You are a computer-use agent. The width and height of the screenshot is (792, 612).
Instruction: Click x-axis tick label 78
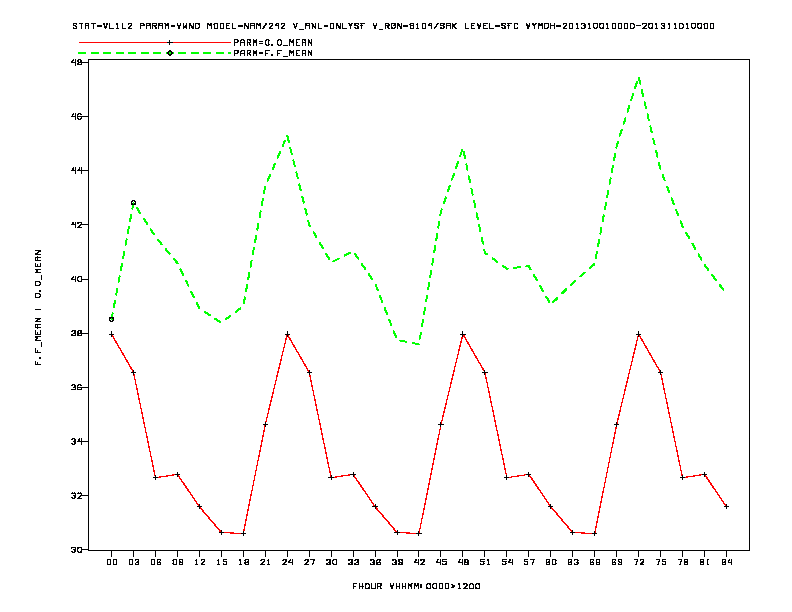[x=682, y=562]
